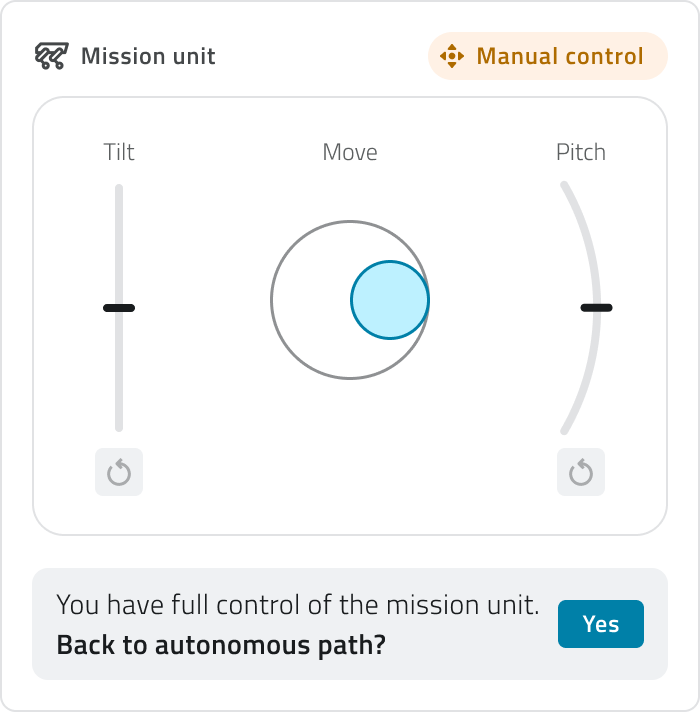
Task: Click the Manual control mode badge label
Action: 560,56
